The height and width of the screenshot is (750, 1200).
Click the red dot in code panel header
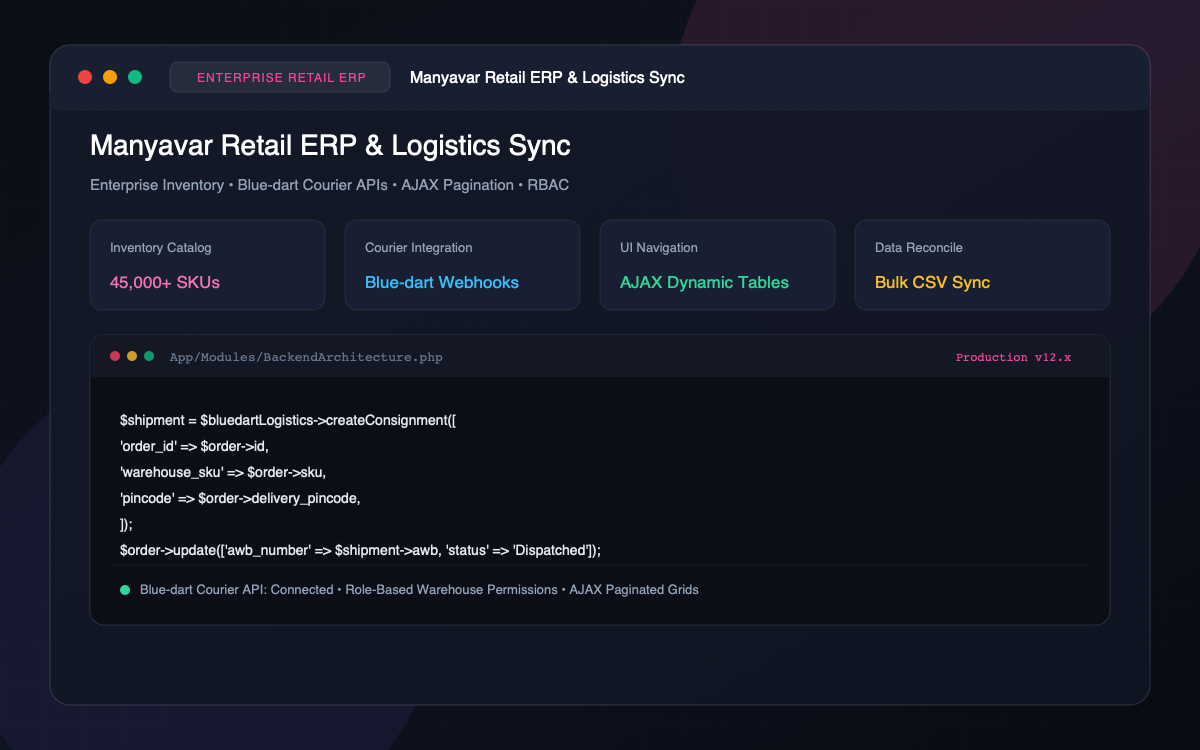115,356
